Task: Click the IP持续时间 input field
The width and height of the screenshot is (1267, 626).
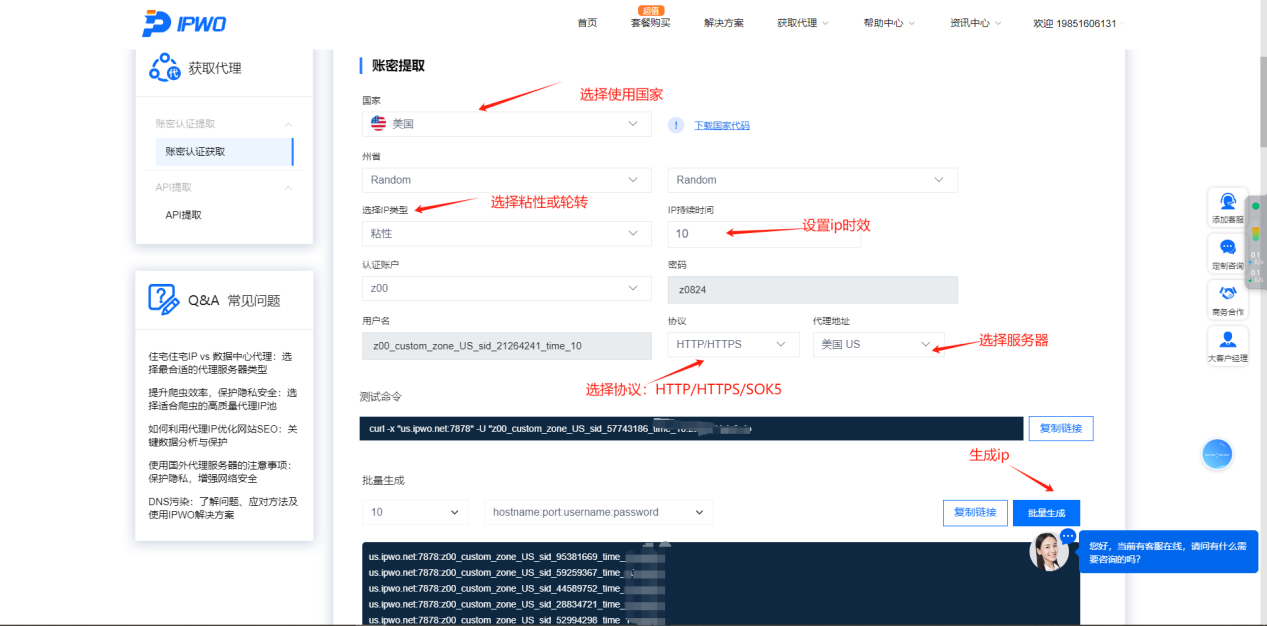Action: (763, 234)
